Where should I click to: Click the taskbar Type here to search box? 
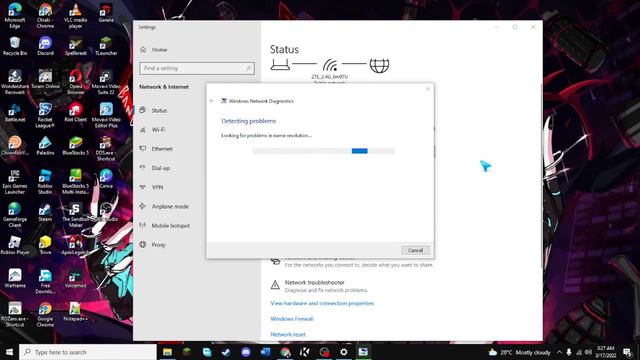(x=88, y=352)
